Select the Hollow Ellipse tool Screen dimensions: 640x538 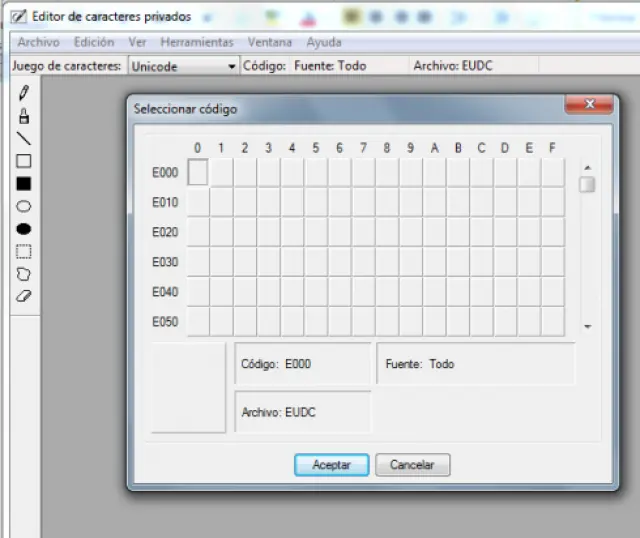(24, 206)
